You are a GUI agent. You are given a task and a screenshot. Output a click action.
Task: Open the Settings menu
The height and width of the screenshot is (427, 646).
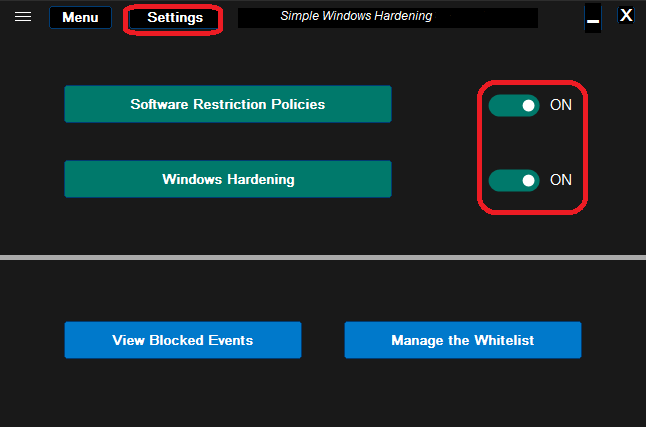click(x=175, y=18)
